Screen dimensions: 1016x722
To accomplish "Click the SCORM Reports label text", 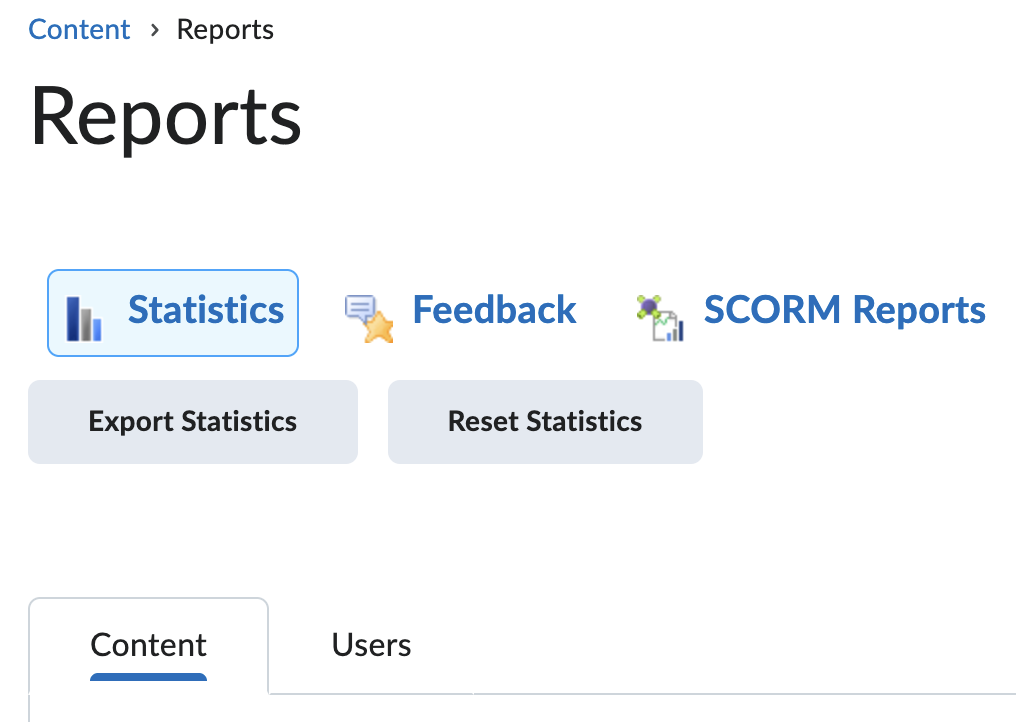I will (x=844, y=310).
